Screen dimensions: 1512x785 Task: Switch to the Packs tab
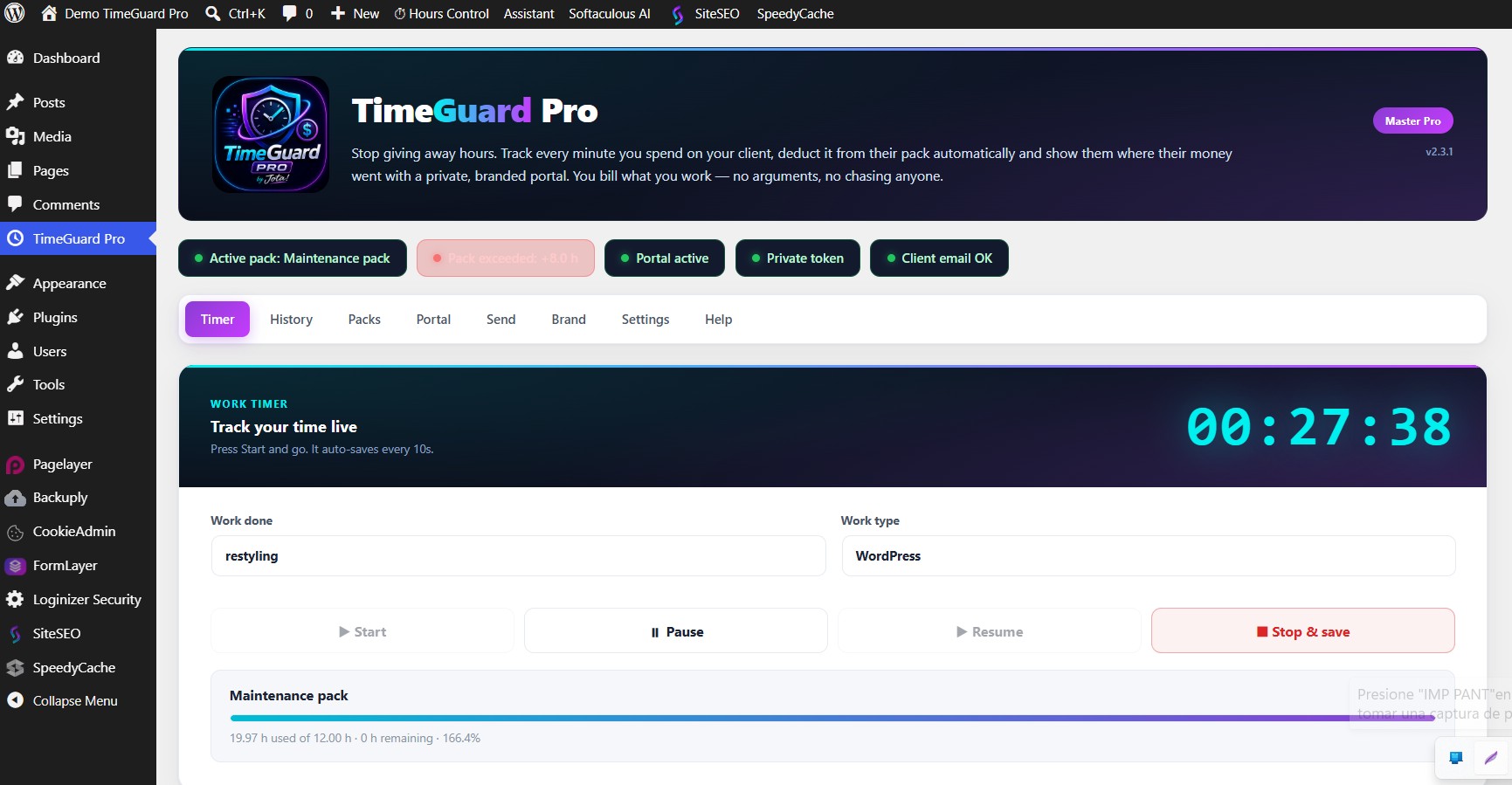coord(364,320)
